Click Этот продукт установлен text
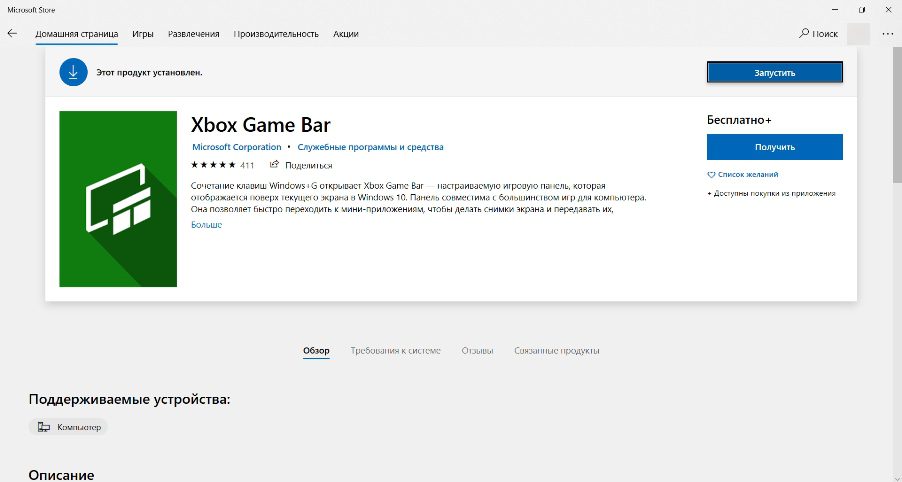 pyautogui.click(x=150, y=73)
